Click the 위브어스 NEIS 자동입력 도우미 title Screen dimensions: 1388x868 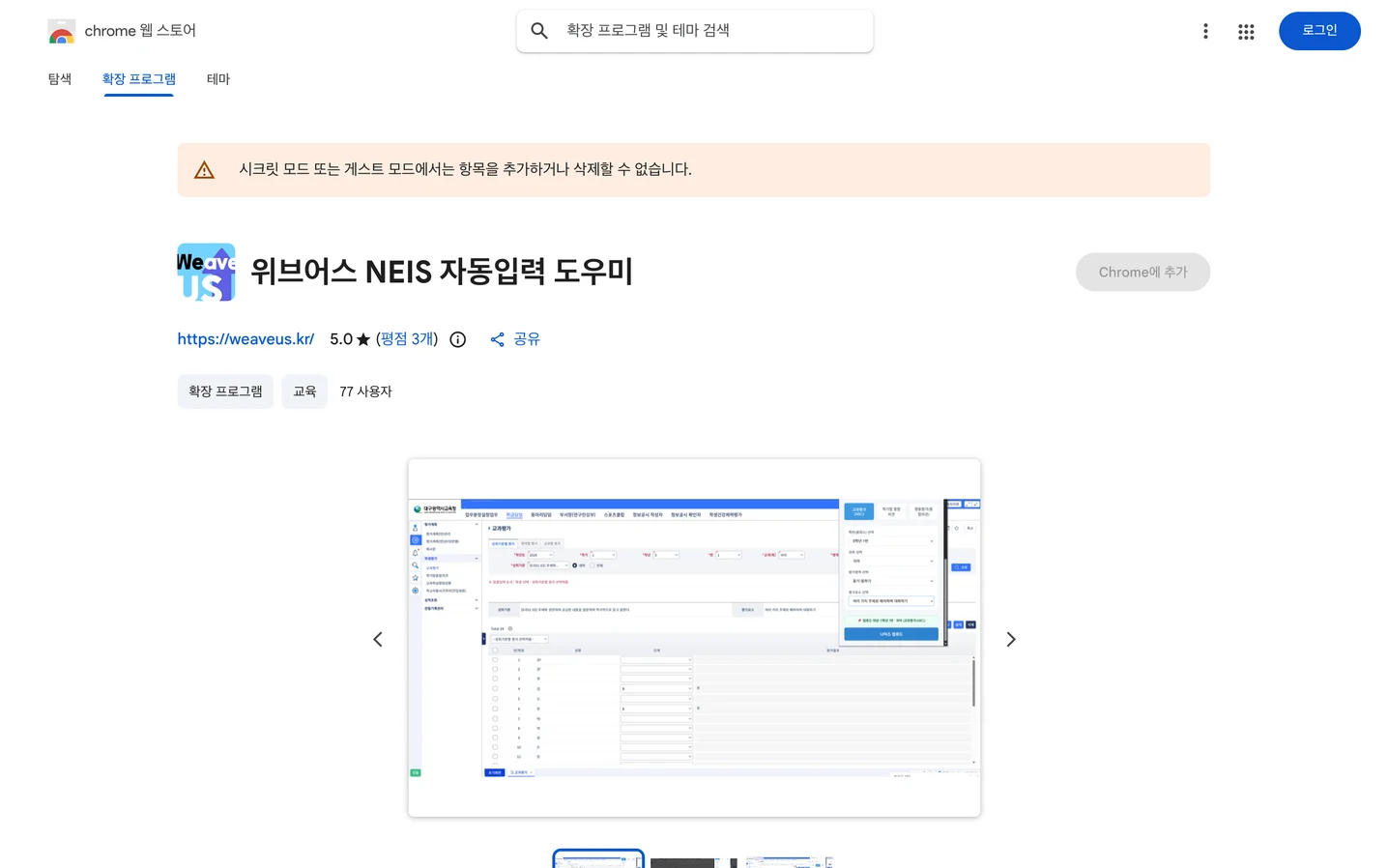[x=442, y=272]
